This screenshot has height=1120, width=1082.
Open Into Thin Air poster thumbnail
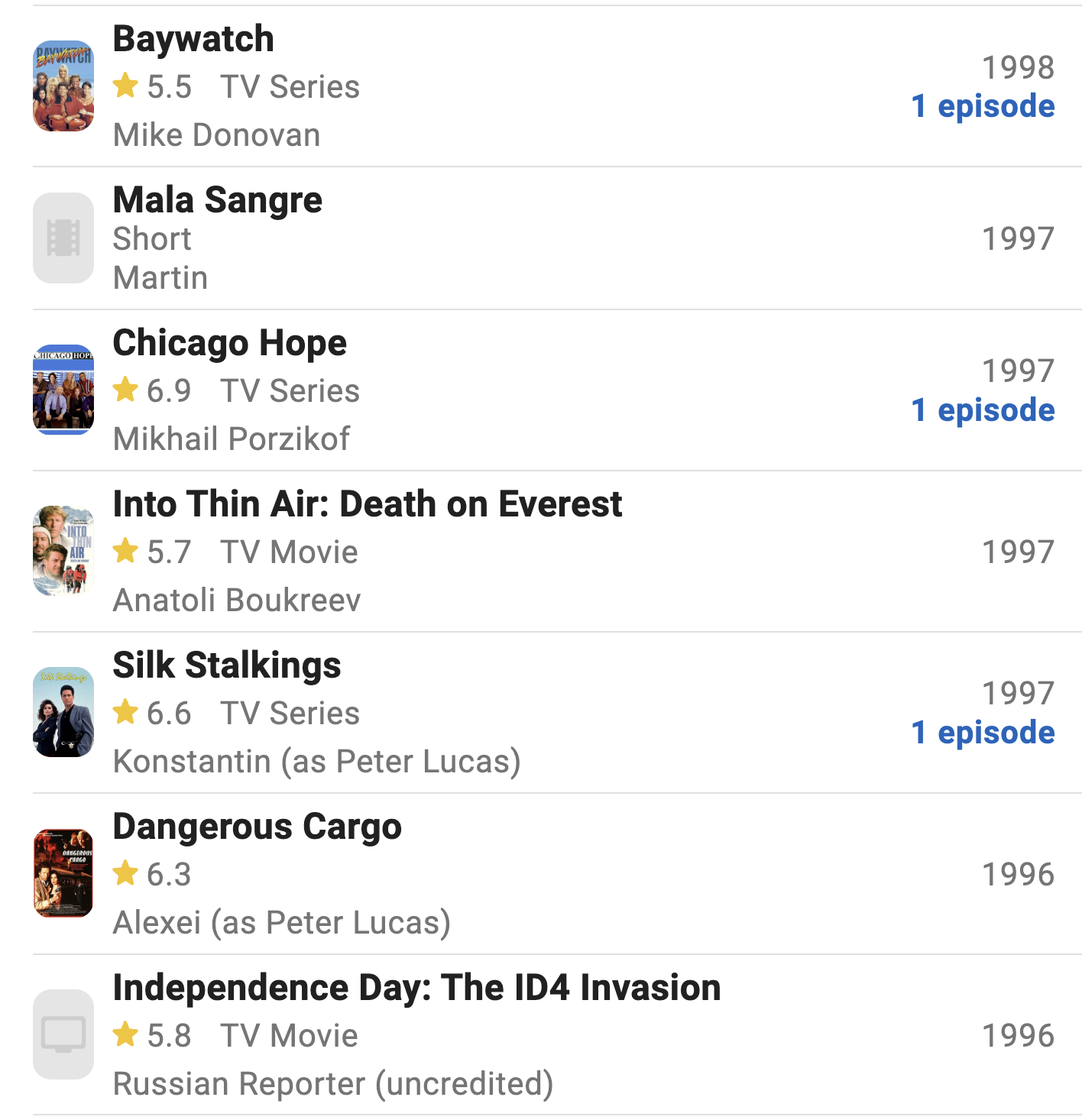click(x=63, y=551)
